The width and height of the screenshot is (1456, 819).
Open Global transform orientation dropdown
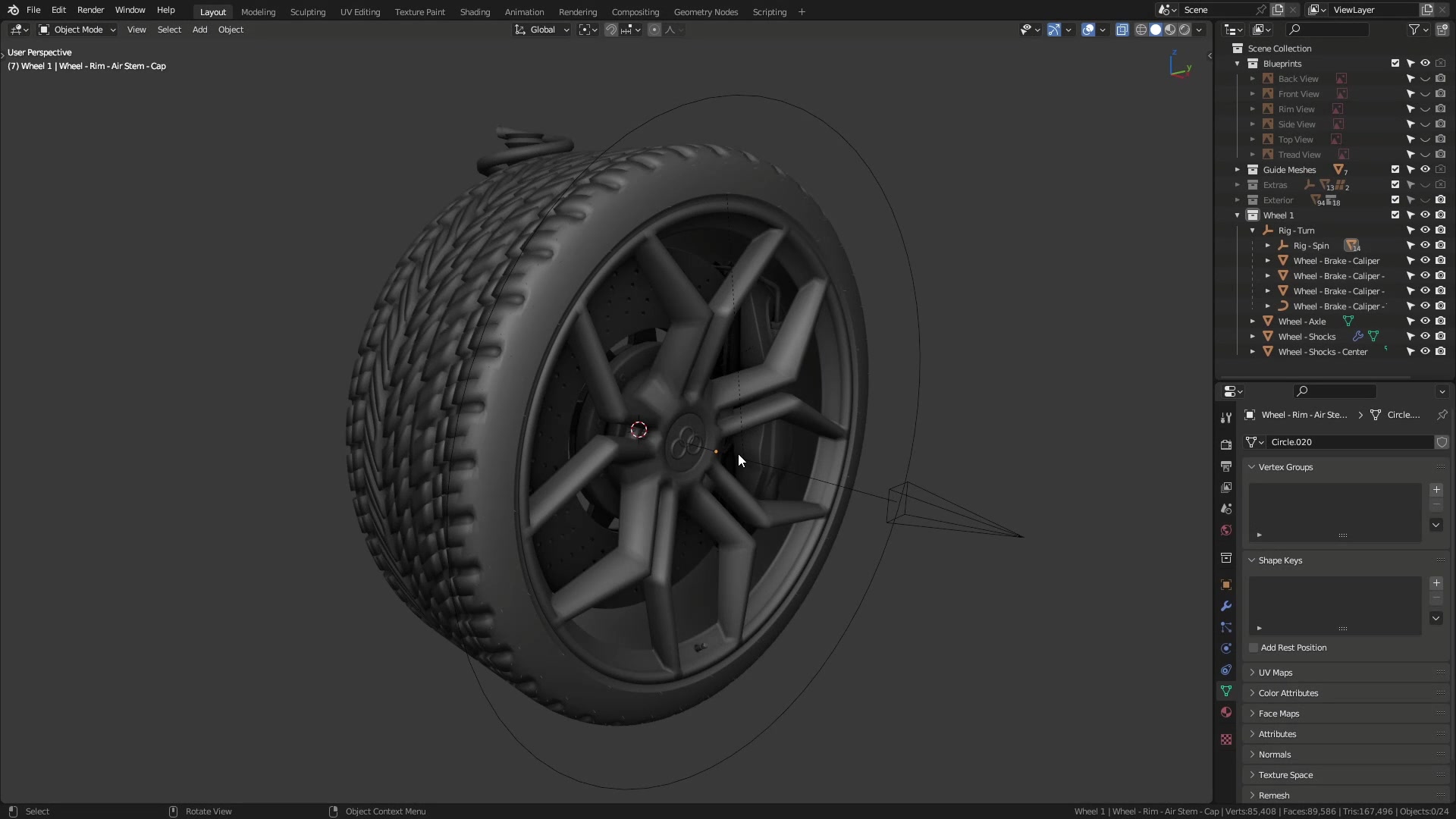541,30
